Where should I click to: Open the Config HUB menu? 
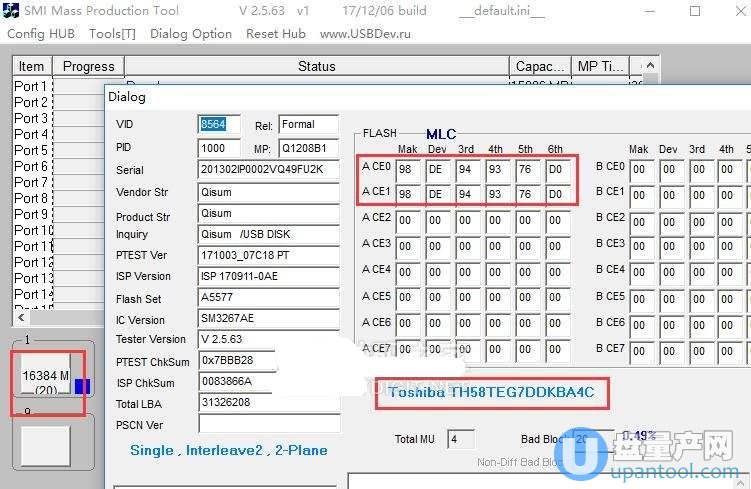(41, 33)
